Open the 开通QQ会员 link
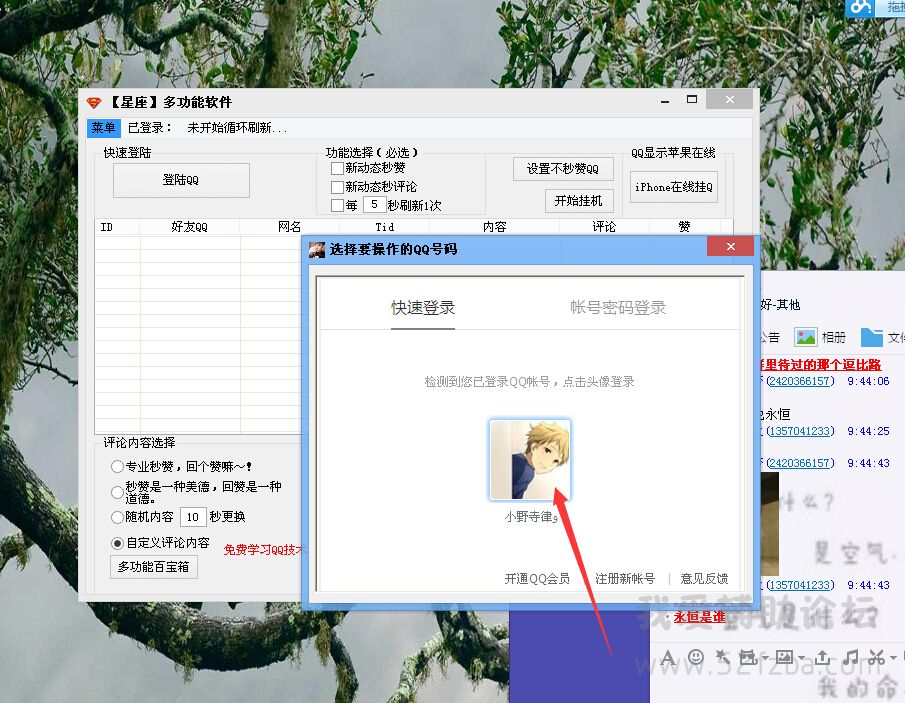The height and width of the screenshot is (703, 905). click(x=537, y=579)
